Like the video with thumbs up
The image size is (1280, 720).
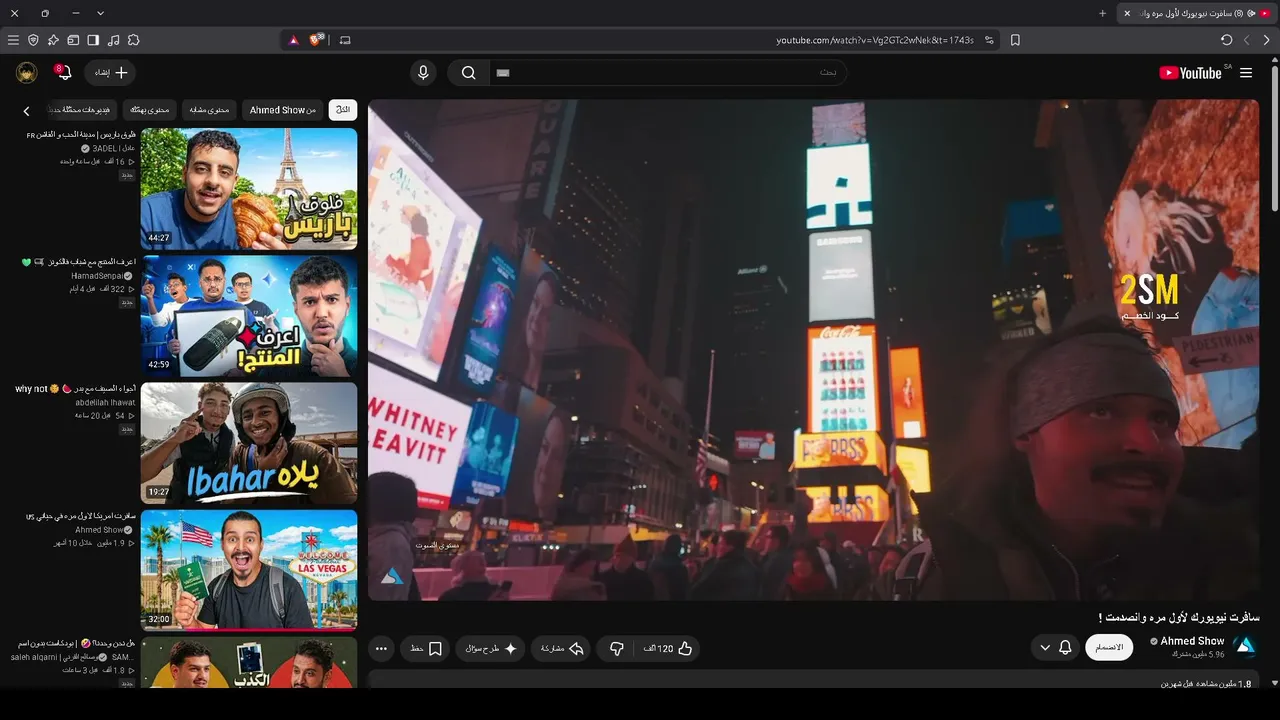pos(669,649)
